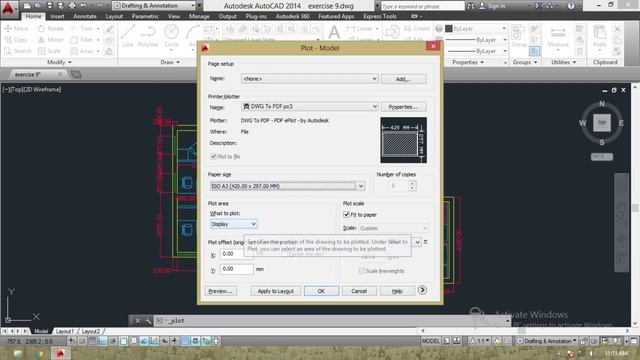Click the Help button in Plot dialog
Screen dimensions: 640x360
pyautogui.click(x=397, y=291)
